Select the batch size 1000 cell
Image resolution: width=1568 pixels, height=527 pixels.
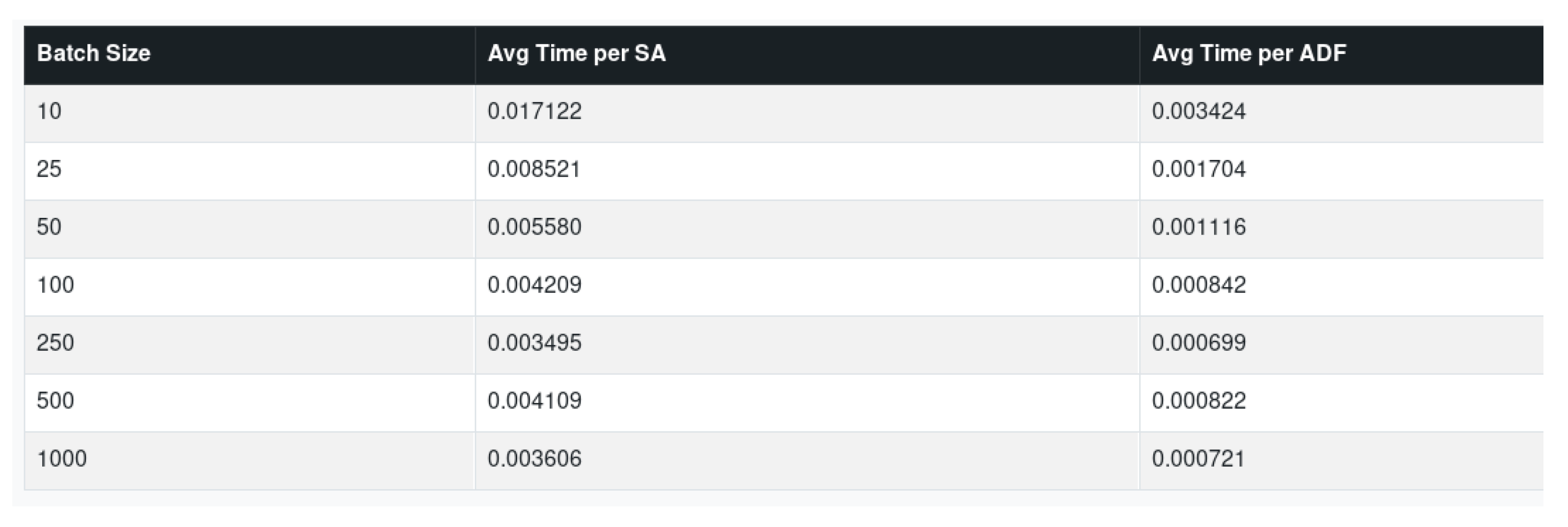61,458
